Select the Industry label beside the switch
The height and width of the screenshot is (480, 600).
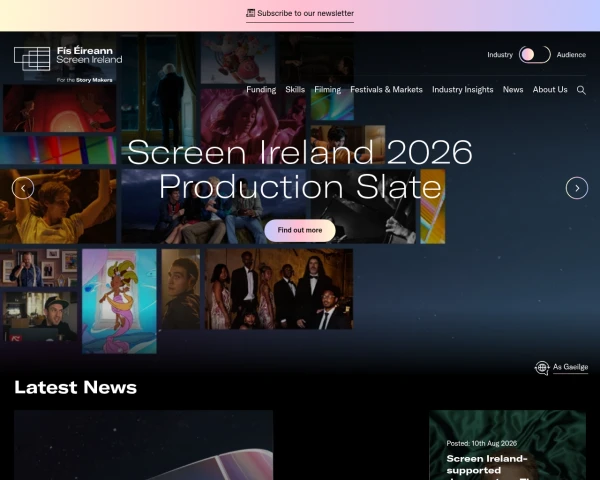click(x=500, y=55)
